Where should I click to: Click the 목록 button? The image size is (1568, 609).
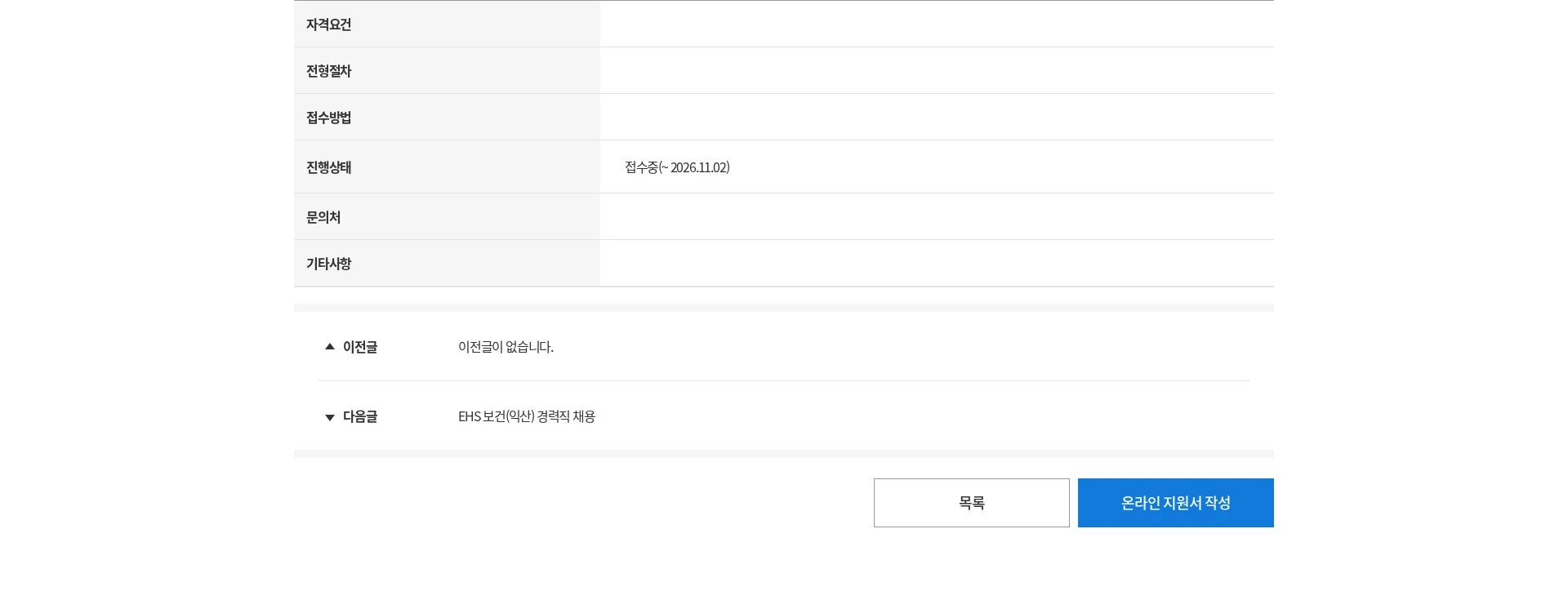point(971,503)
